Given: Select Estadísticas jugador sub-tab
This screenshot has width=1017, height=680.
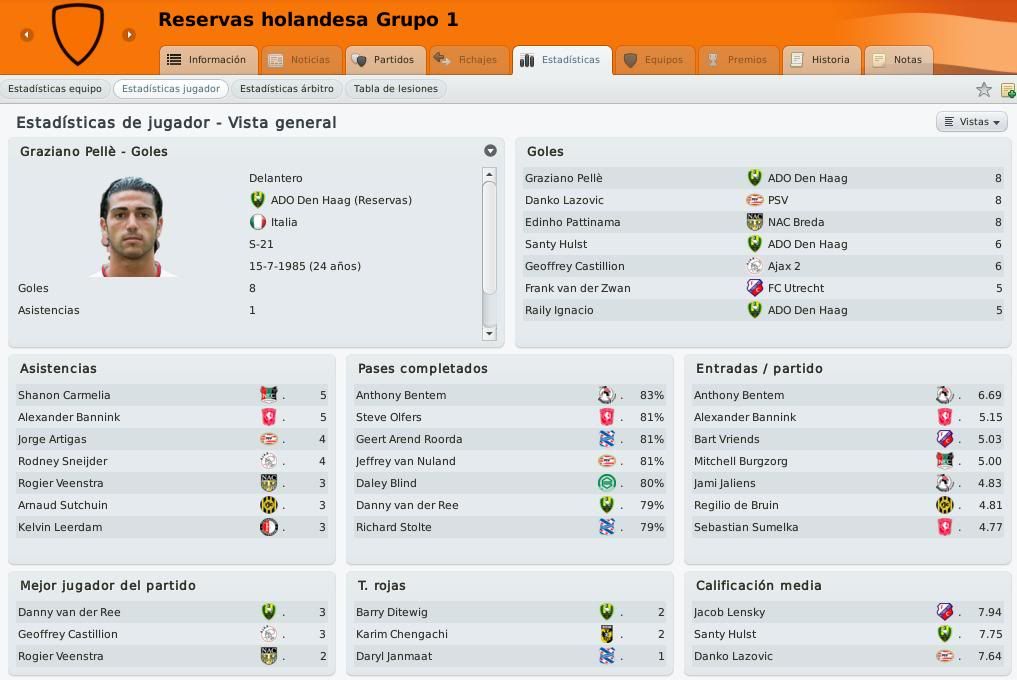Looking at the screenshot, I should click(171, 89).
